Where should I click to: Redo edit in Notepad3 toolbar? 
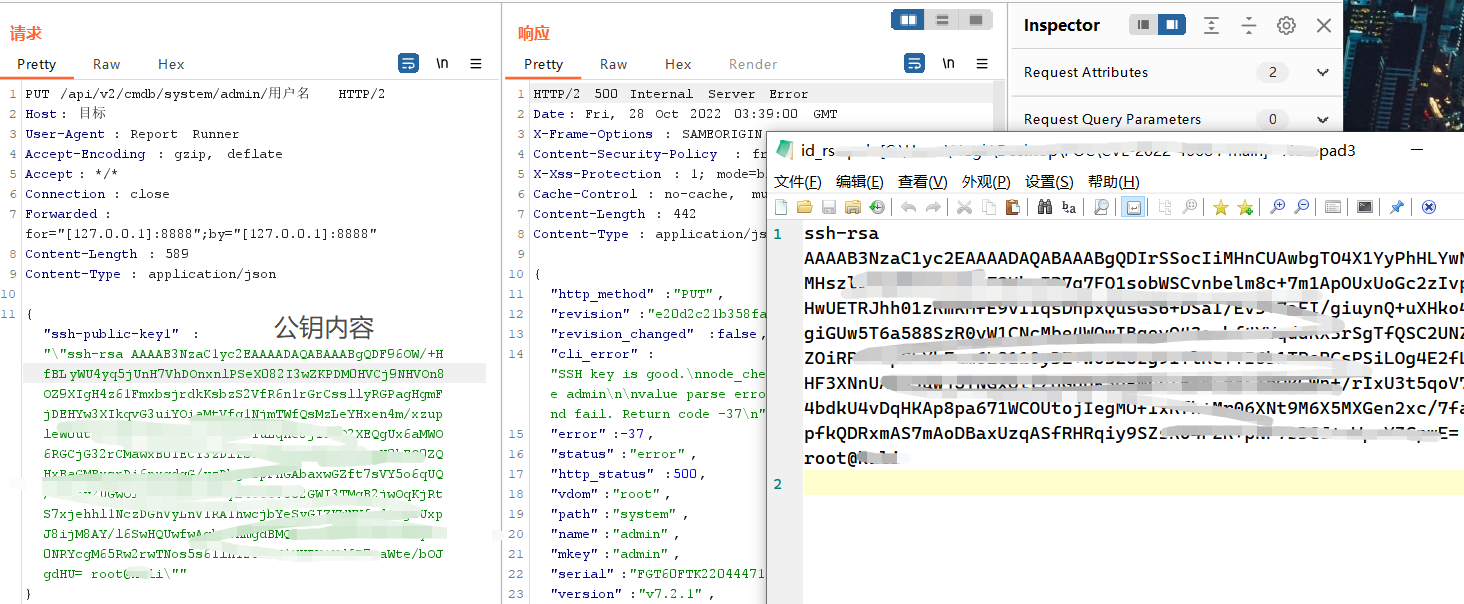click(932, 207)
